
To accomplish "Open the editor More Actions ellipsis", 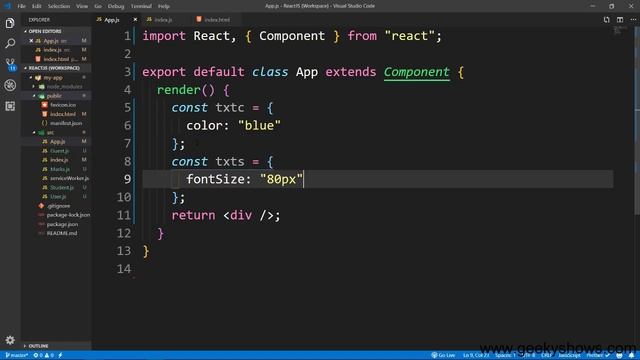I will pyautogui.click(x=633, y=20).
